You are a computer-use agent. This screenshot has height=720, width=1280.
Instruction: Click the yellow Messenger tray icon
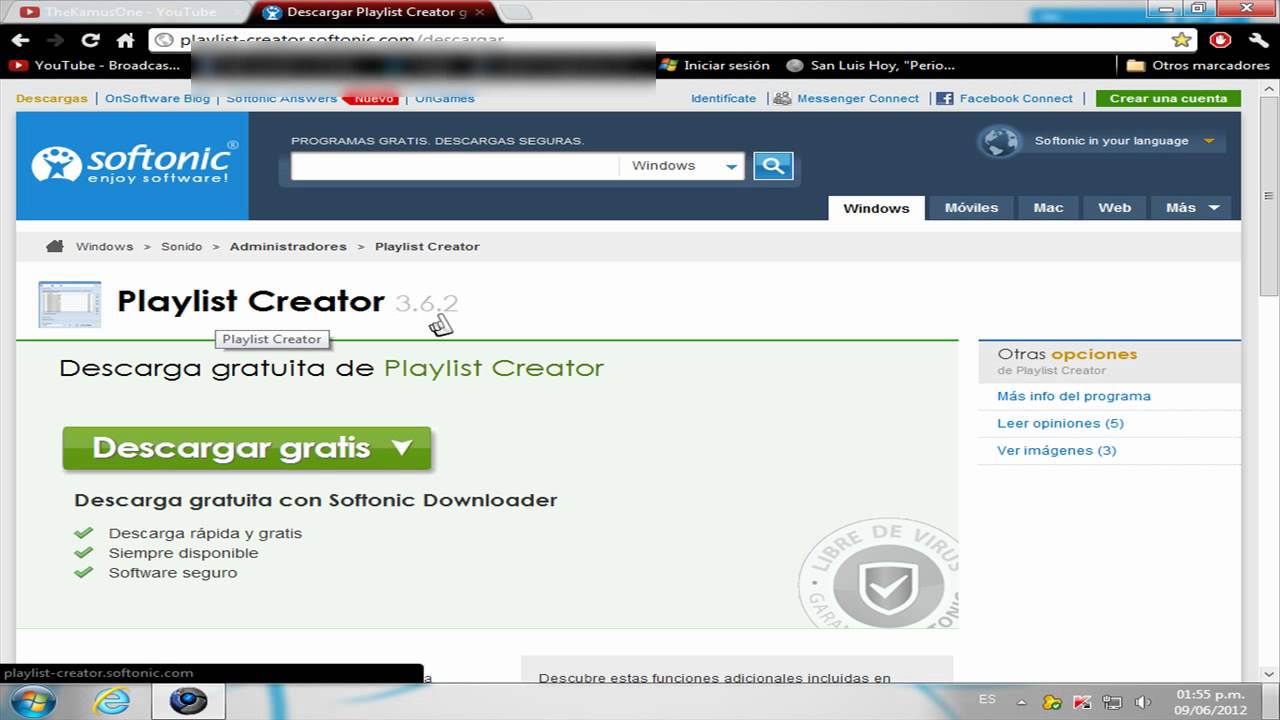[1052, 701]
